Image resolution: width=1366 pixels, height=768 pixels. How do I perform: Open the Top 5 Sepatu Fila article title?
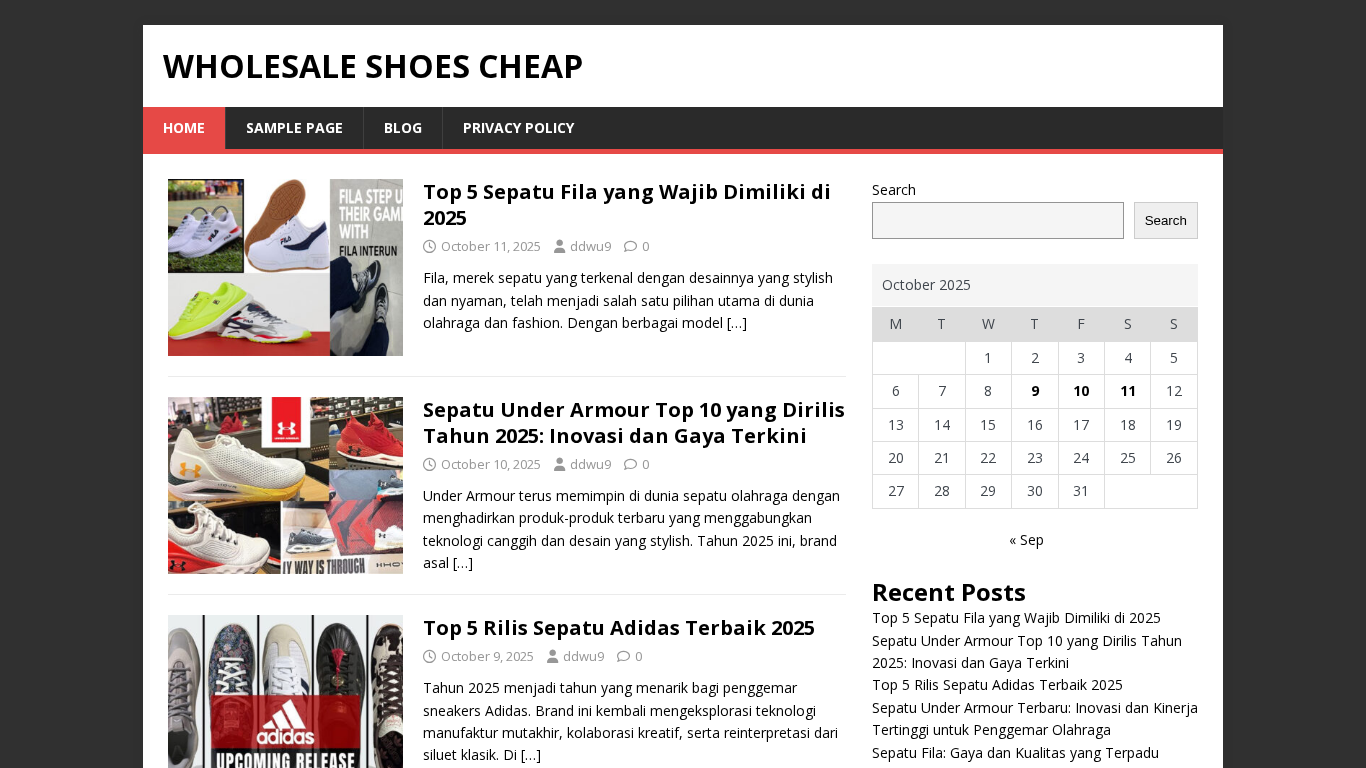pyautogui.click(x=627, y=204)
